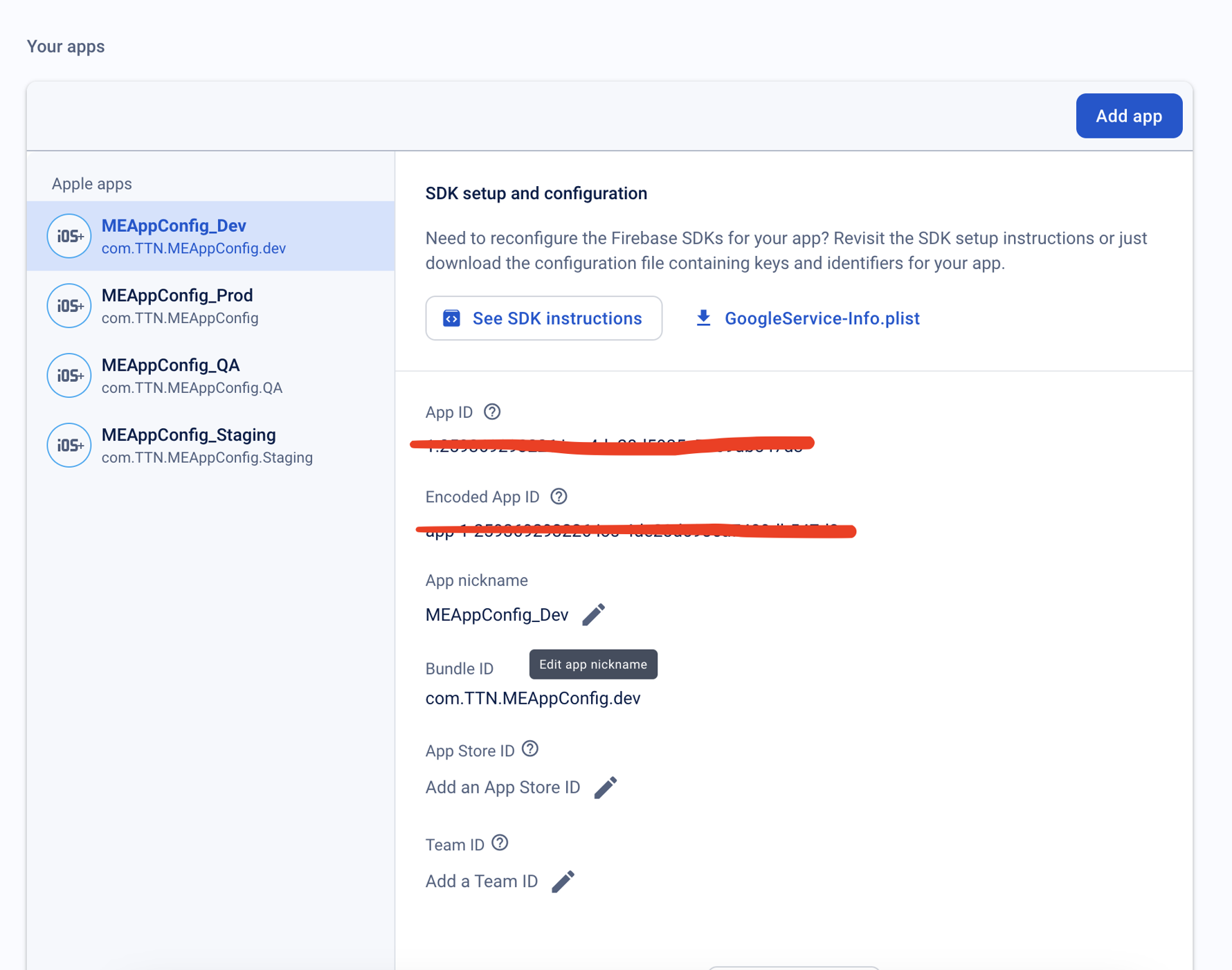Show help for Encoded App ID
The width and height of the screenshot is (1232, 970).
click(x=559, y=496)
